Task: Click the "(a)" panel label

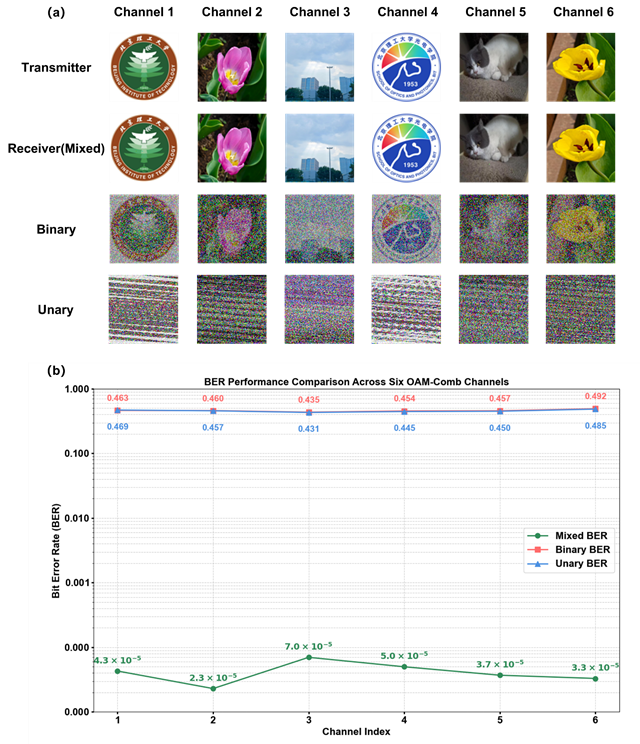Action: [56, 12]
